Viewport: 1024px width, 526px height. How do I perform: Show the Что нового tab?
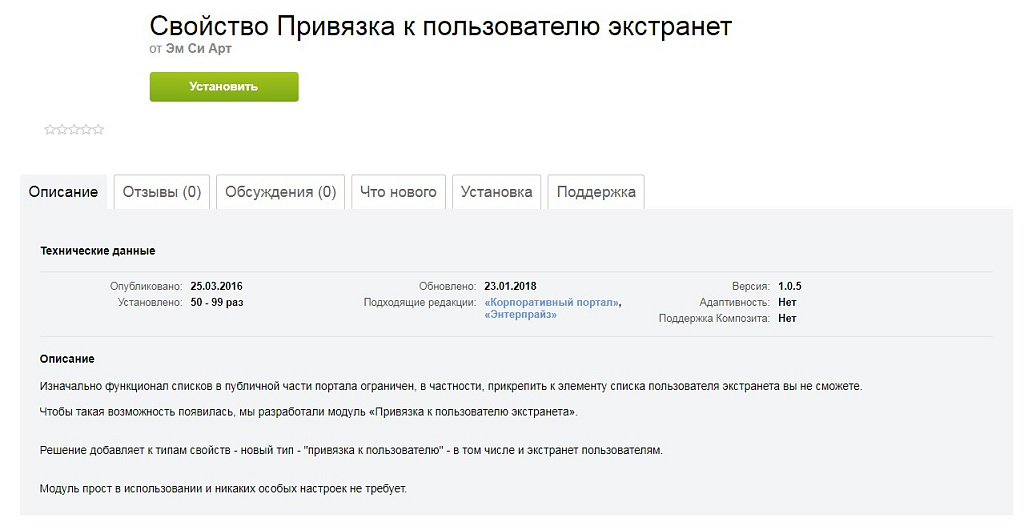tap(398, 192)
